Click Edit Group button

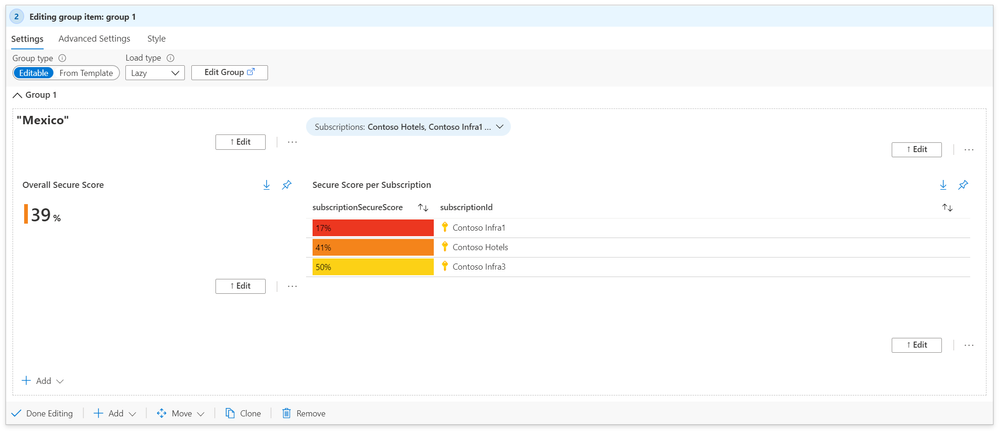coord(229,73)
